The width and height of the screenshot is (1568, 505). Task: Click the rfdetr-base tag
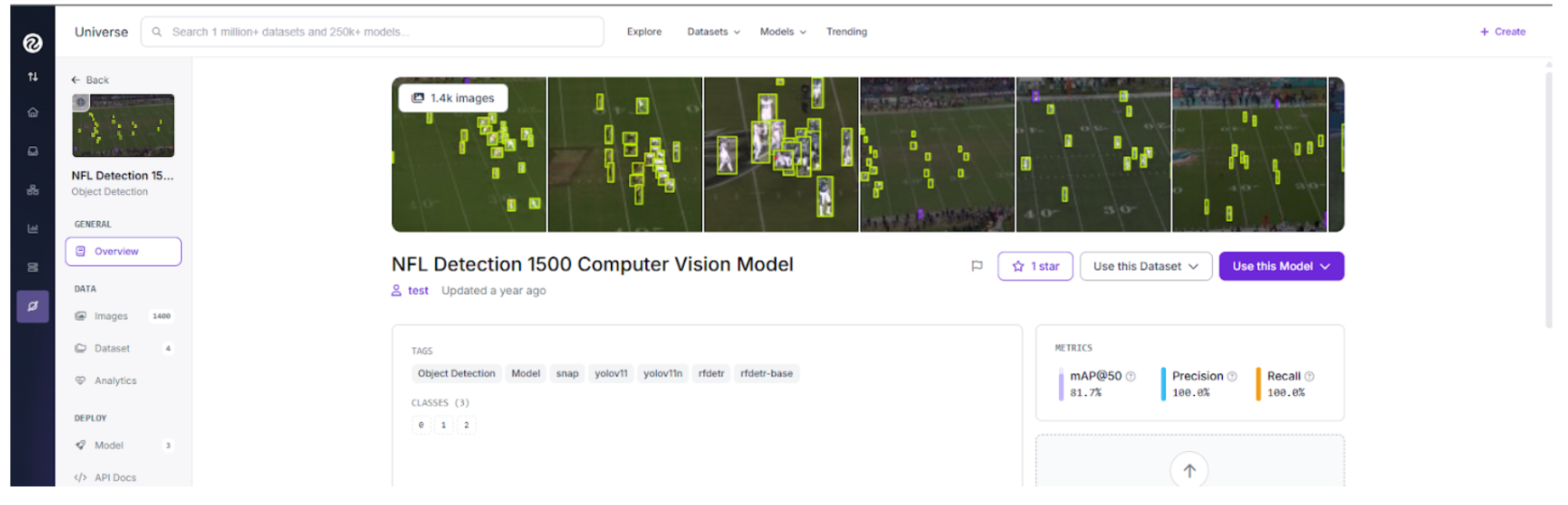tap(767, 373)
